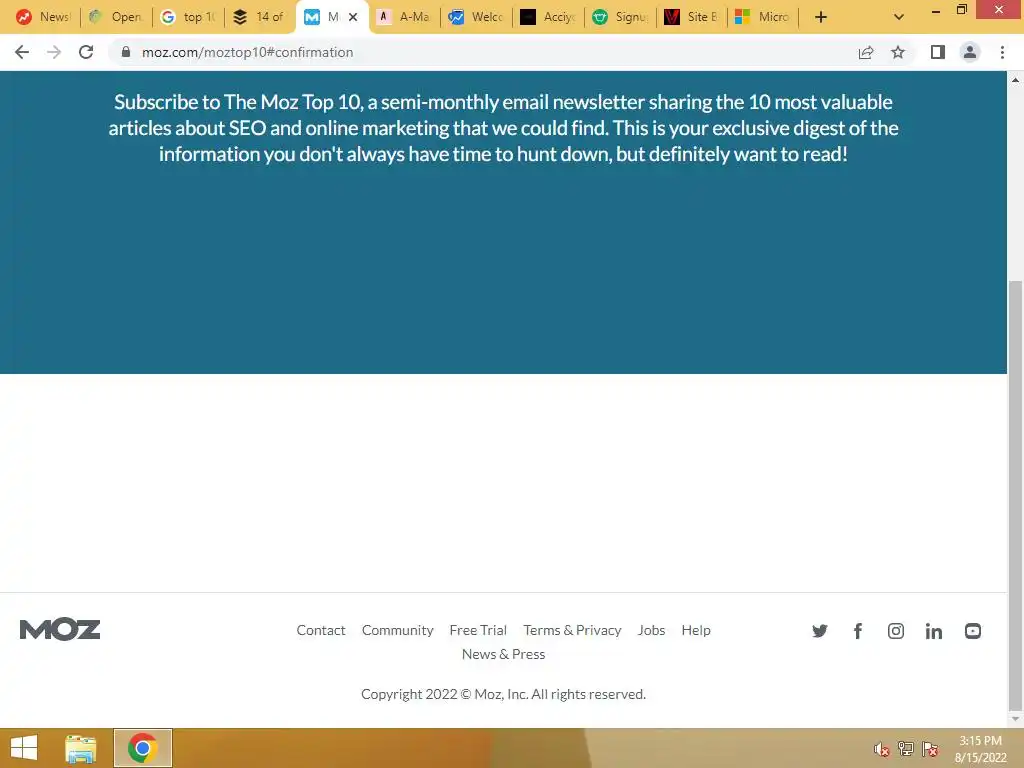1024x768 pixels.
Task: Open the Contact footer link
Action: [x=321, y=630]
